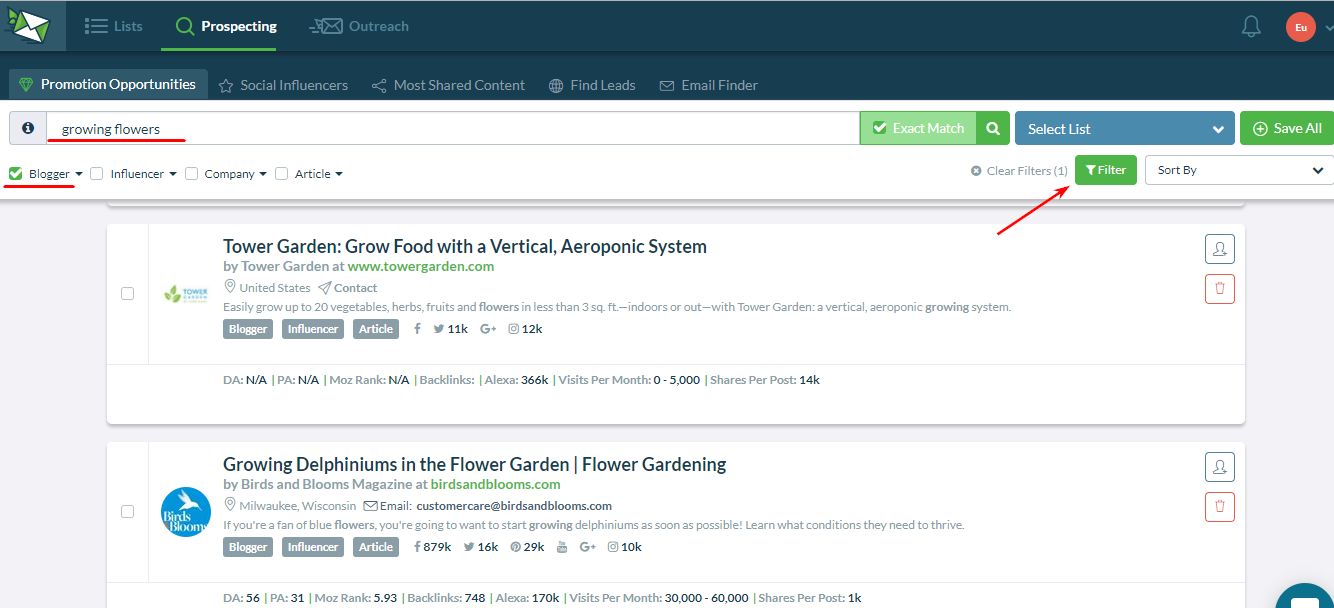Click Tower Garden Contact link

coord(348,288)
